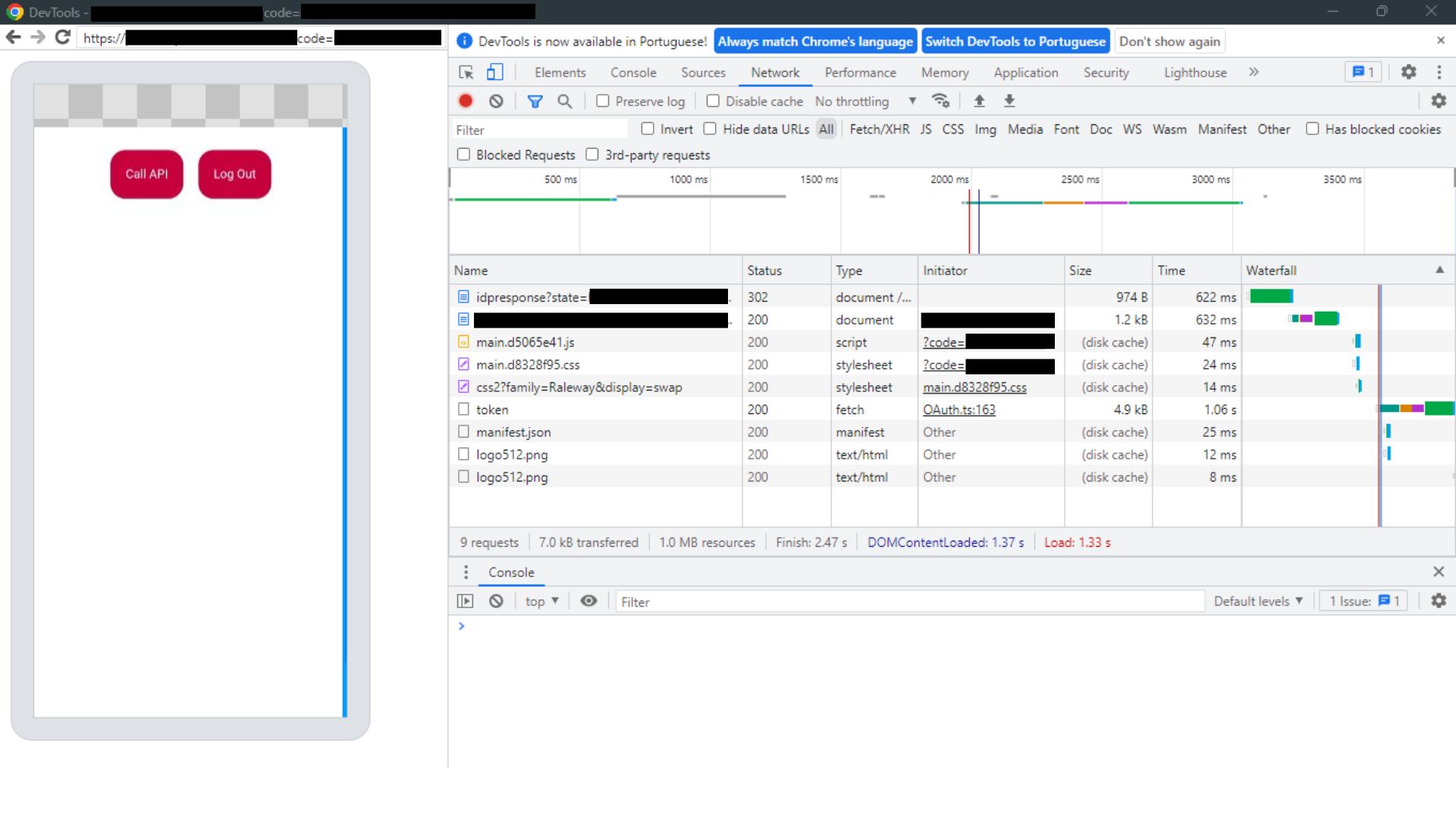This screenshot has width=1456, height=819.
Task: Open DevTools settings gear
Action: pyautogui.click(x=1408, y=72)
